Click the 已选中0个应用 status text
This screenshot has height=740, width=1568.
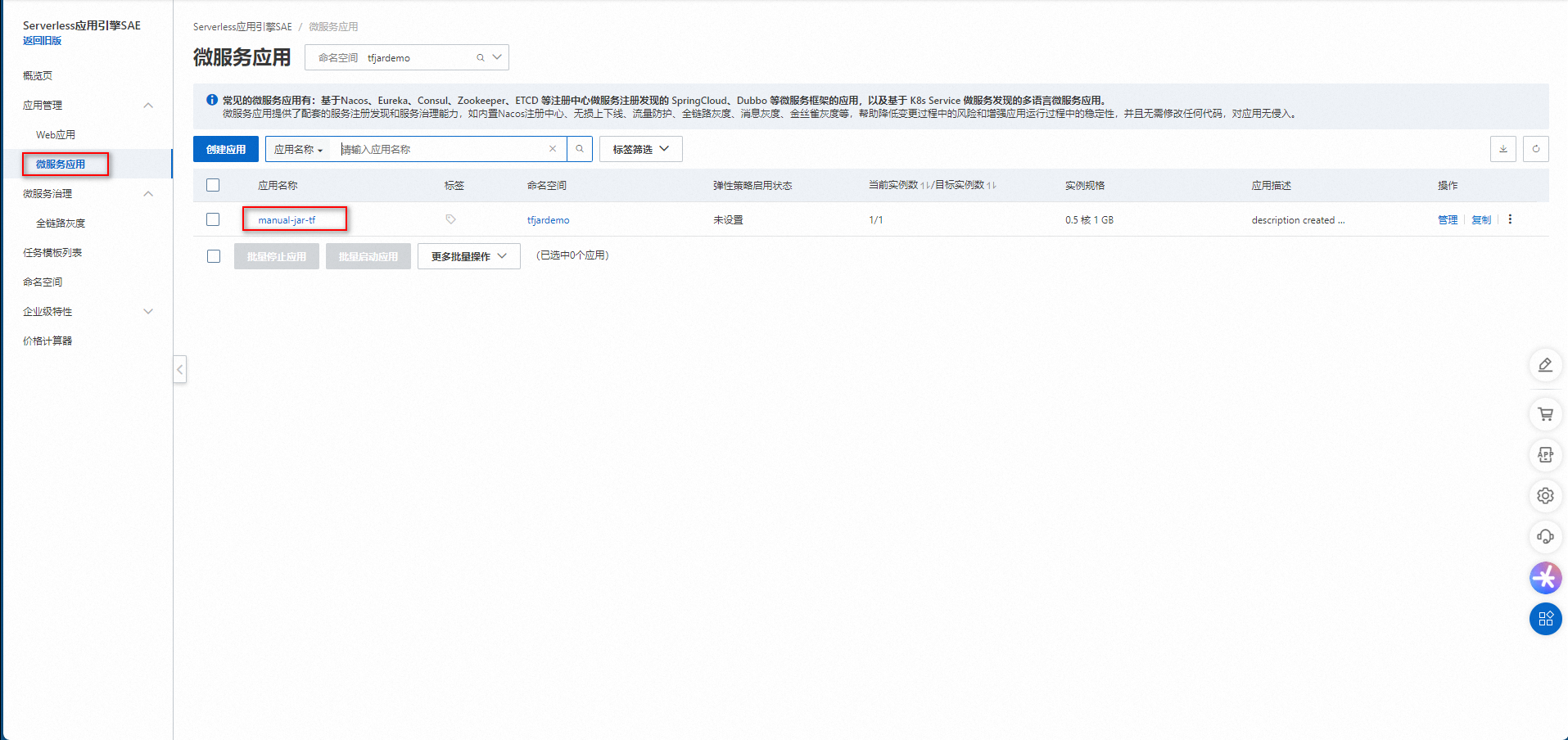pos(572,255)
